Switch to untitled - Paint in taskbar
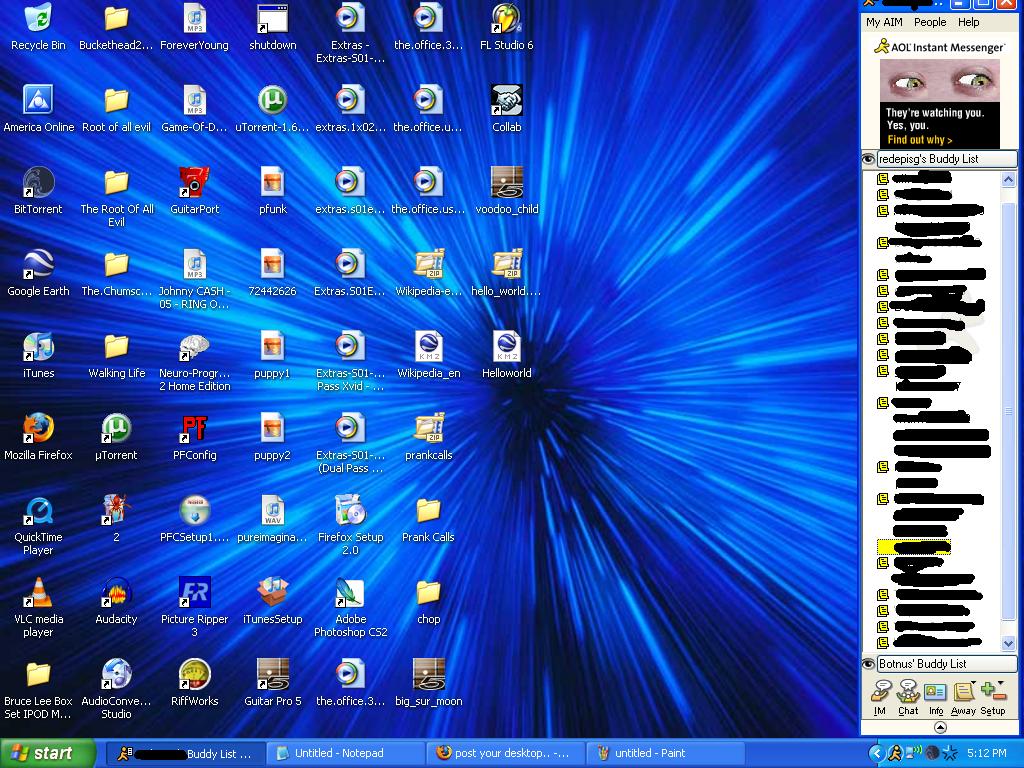The image size is (1024, 768). (665, 754)
